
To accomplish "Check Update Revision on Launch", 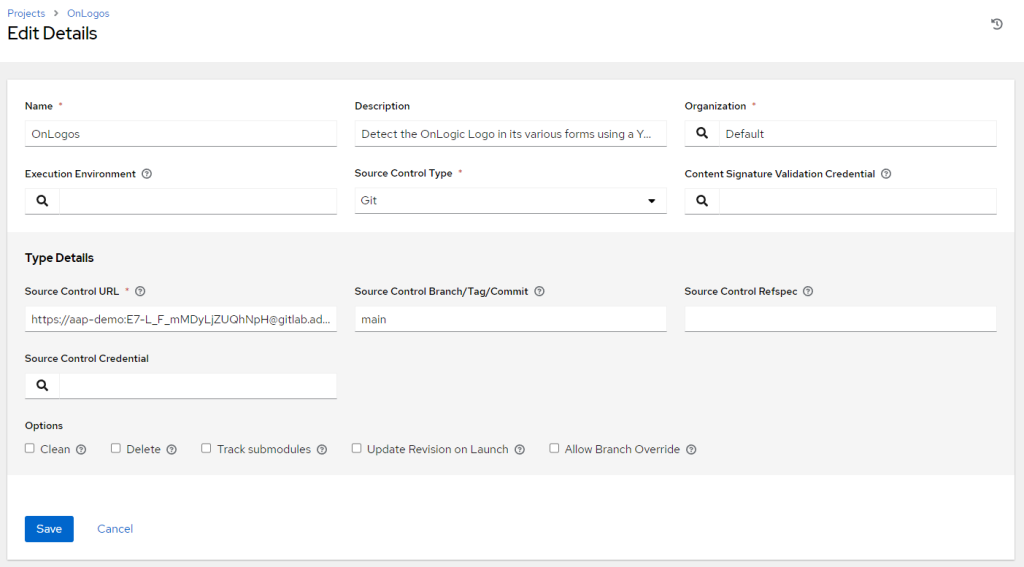I will point(356,449).
